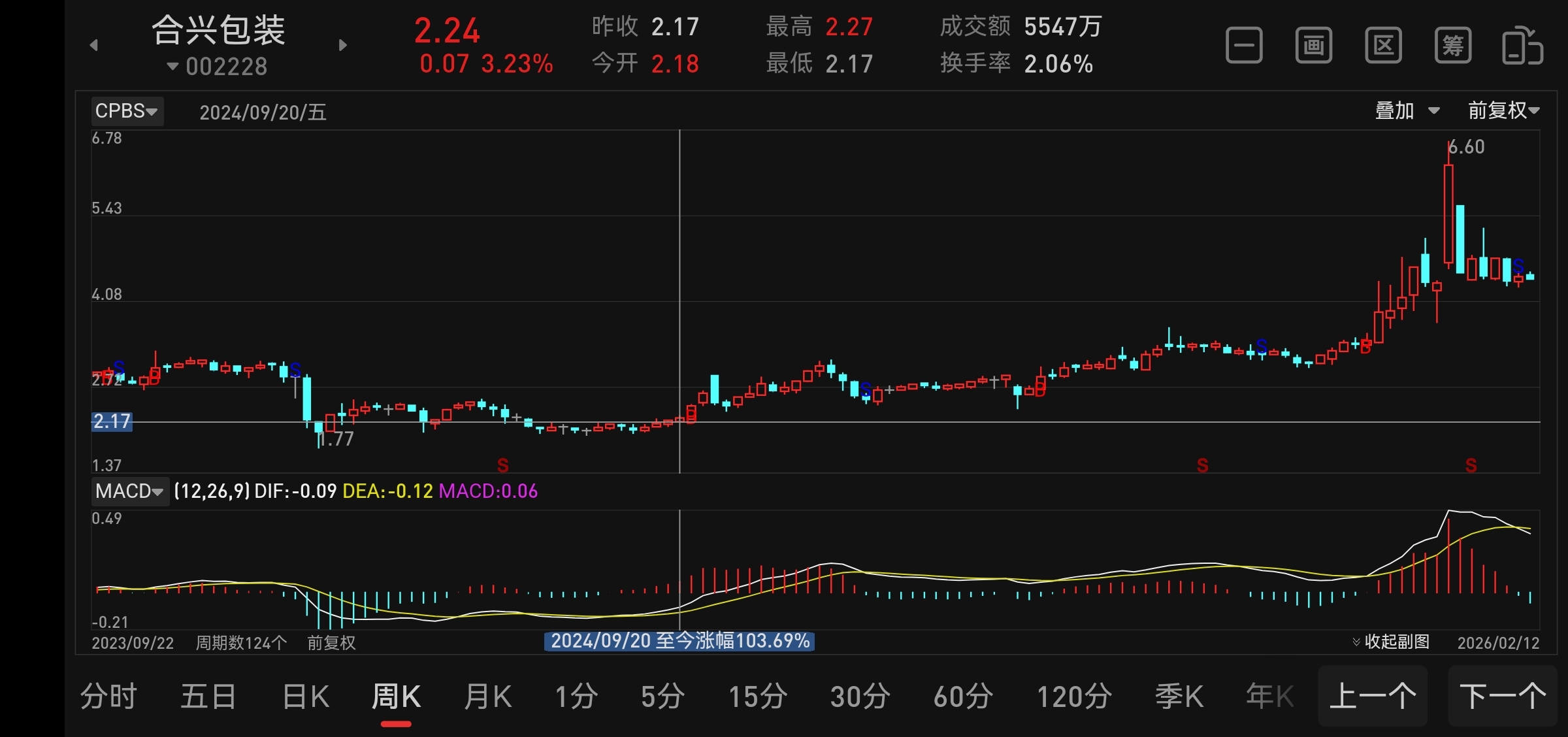Click the 2.17 price level label

pos(112,421)
